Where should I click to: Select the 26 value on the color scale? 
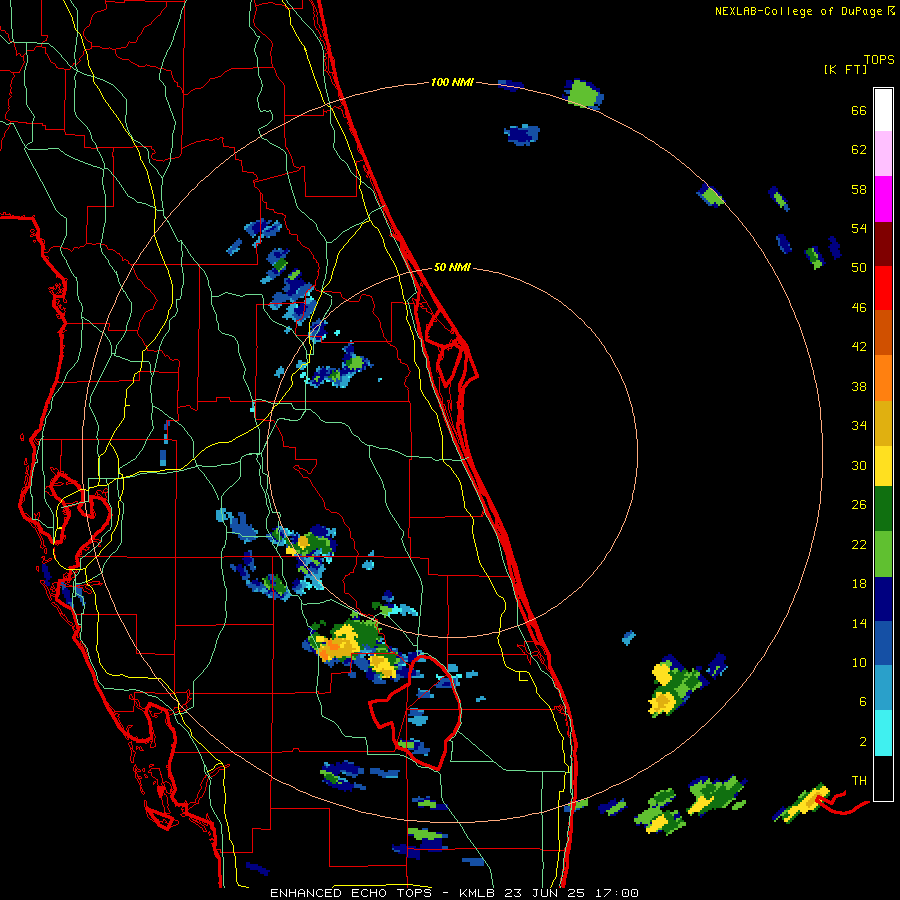click(859, 505)
